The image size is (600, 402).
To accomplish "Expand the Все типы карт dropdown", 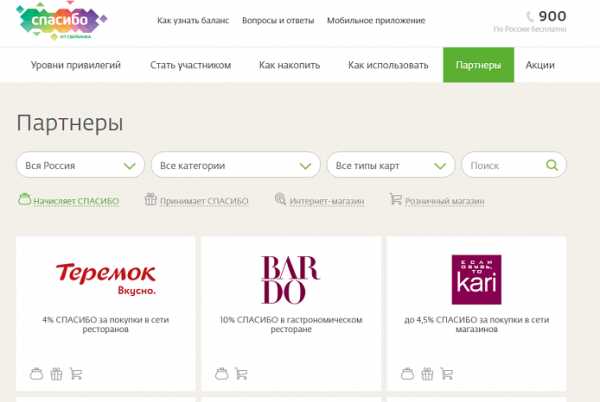I will pos(391,165).
